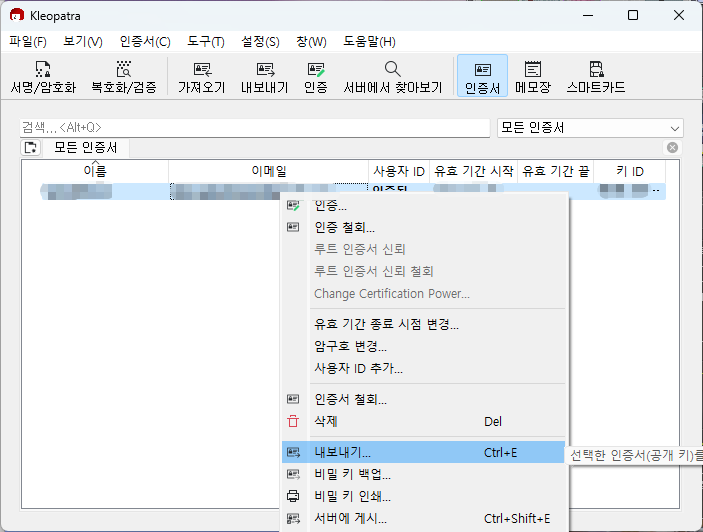This screenshot has height=532, width=703.
Task: Open the 보기(V) menu
Action: [83, 42]
